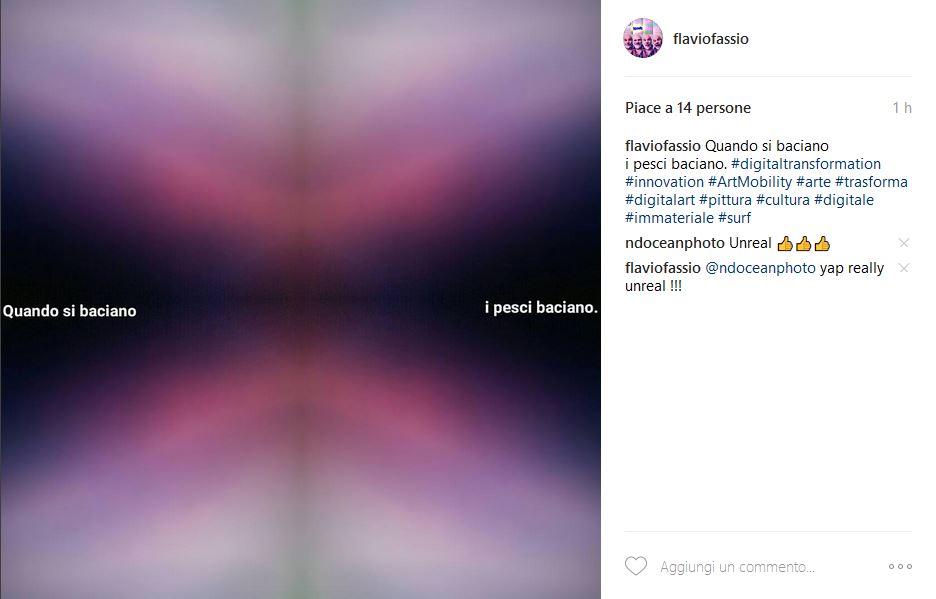Open the #pittura hashtag
Screen dimensions: 936x599
click(725, 200)
